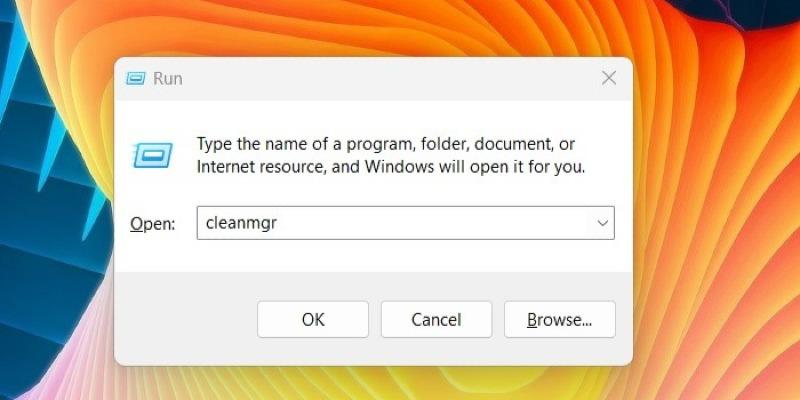Image resolution: width=800 pixels, height=400 pixels.
Task: Click the "Internet resource, and Windows" text line
Action: tap(391, 167)
